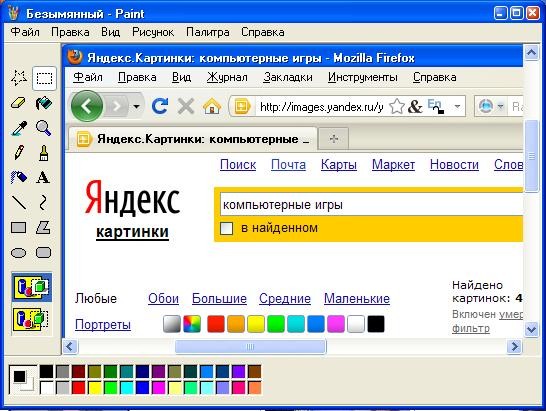Click the 'Поиск' link
The height and width of the screenshot is (411, 546).
click(238, 164)
